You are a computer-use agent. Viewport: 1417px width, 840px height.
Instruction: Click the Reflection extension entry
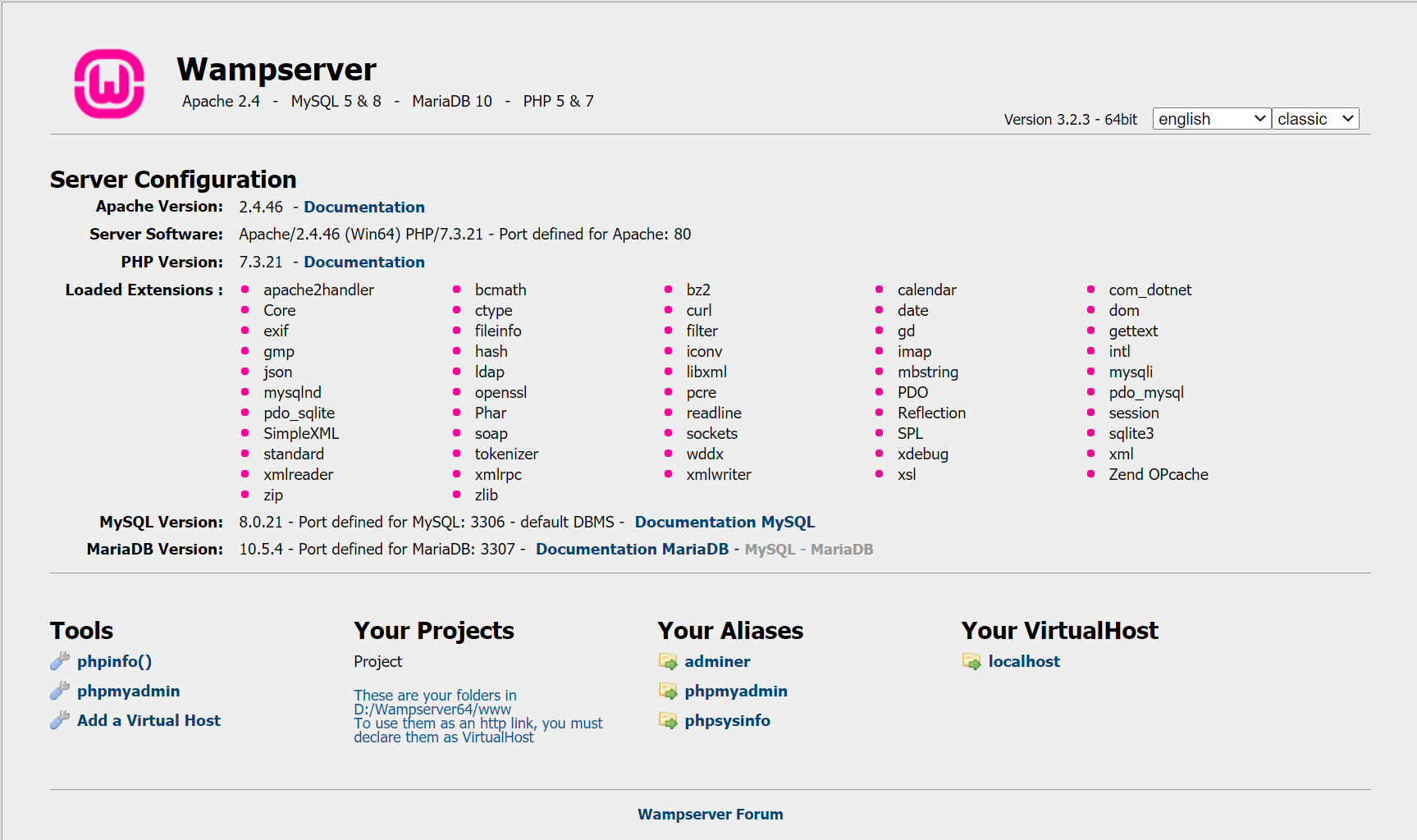coord(931,413)
